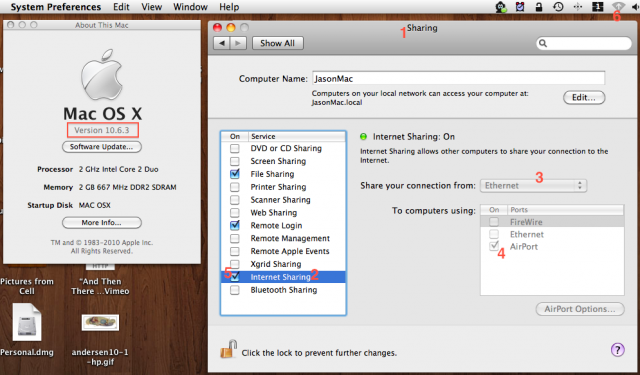Select the Internet Sharing service row
This screenshot has height=375, width=640.
tap(283, 277)
